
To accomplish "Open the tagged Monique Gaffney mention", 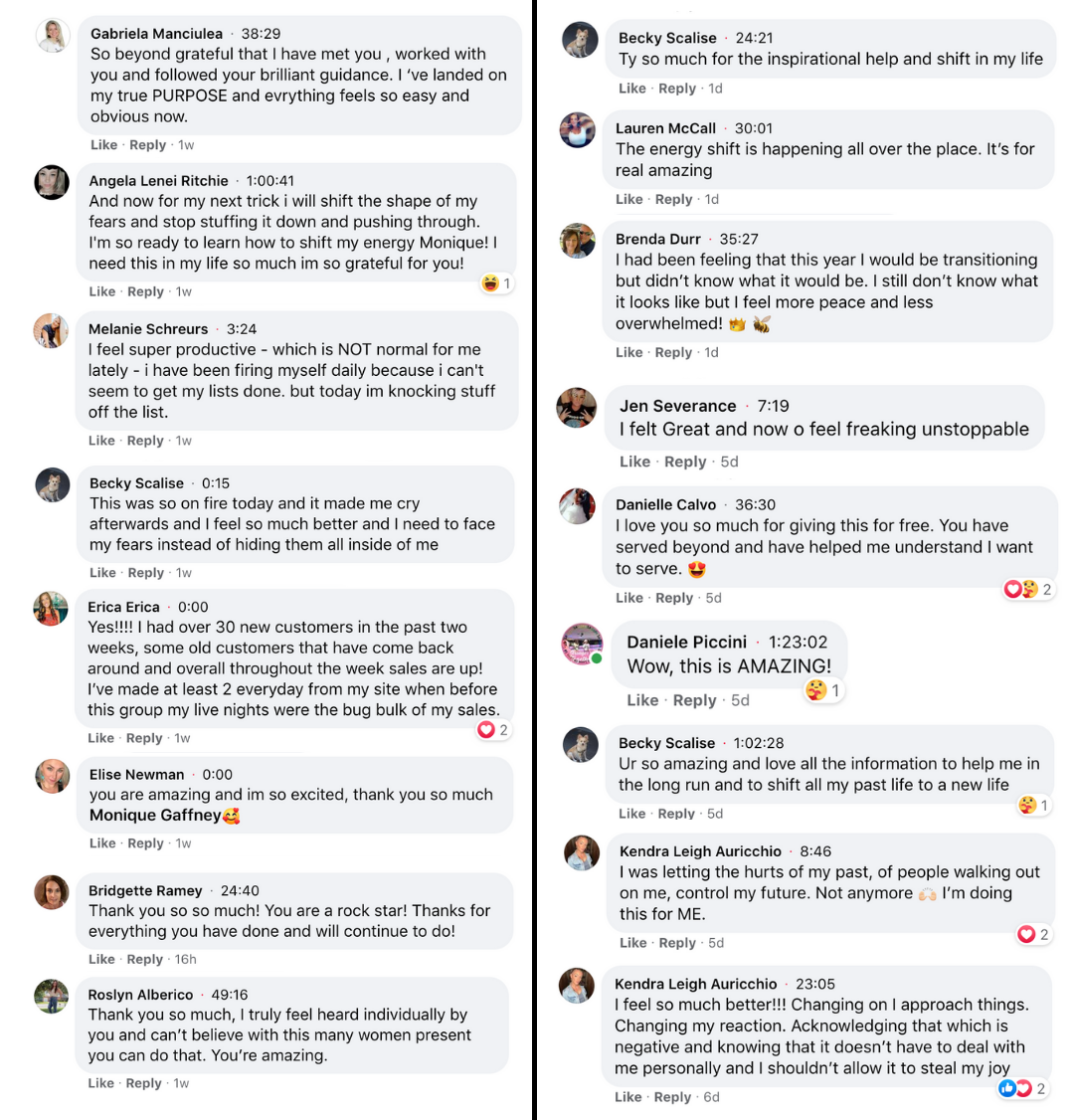I will click(155, 816).
